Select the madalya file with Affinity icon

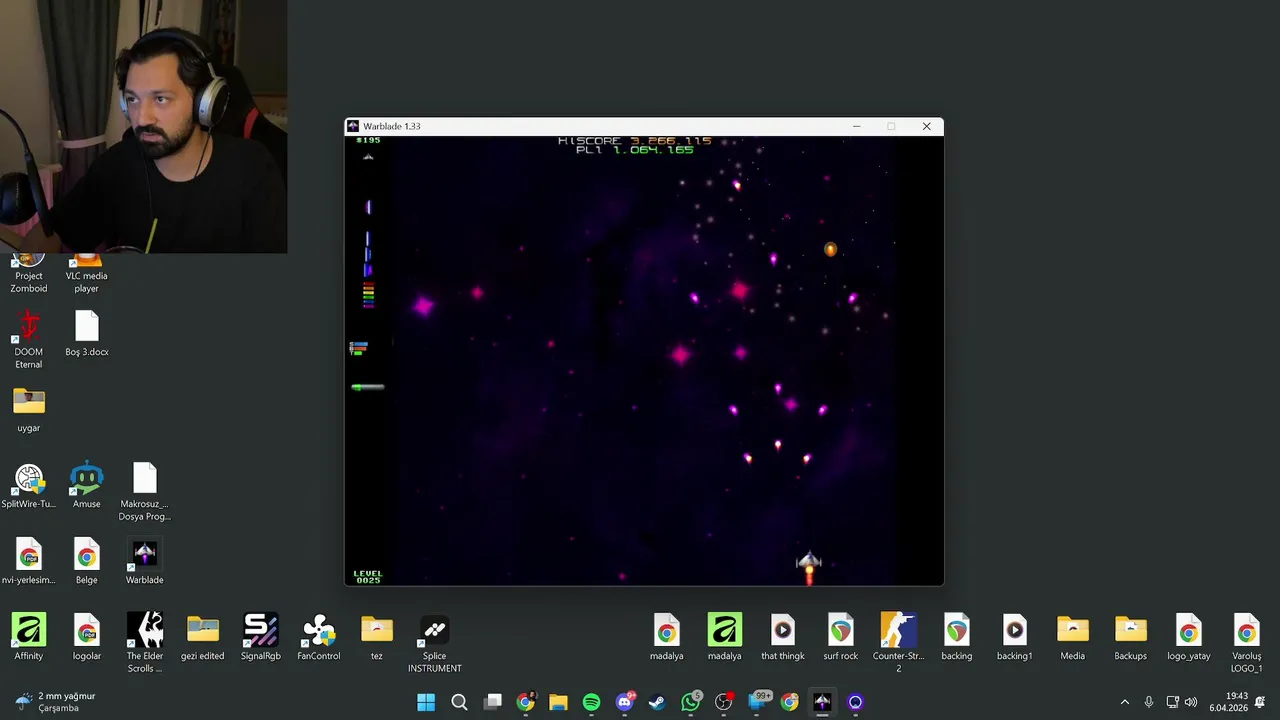coord(725,637)
